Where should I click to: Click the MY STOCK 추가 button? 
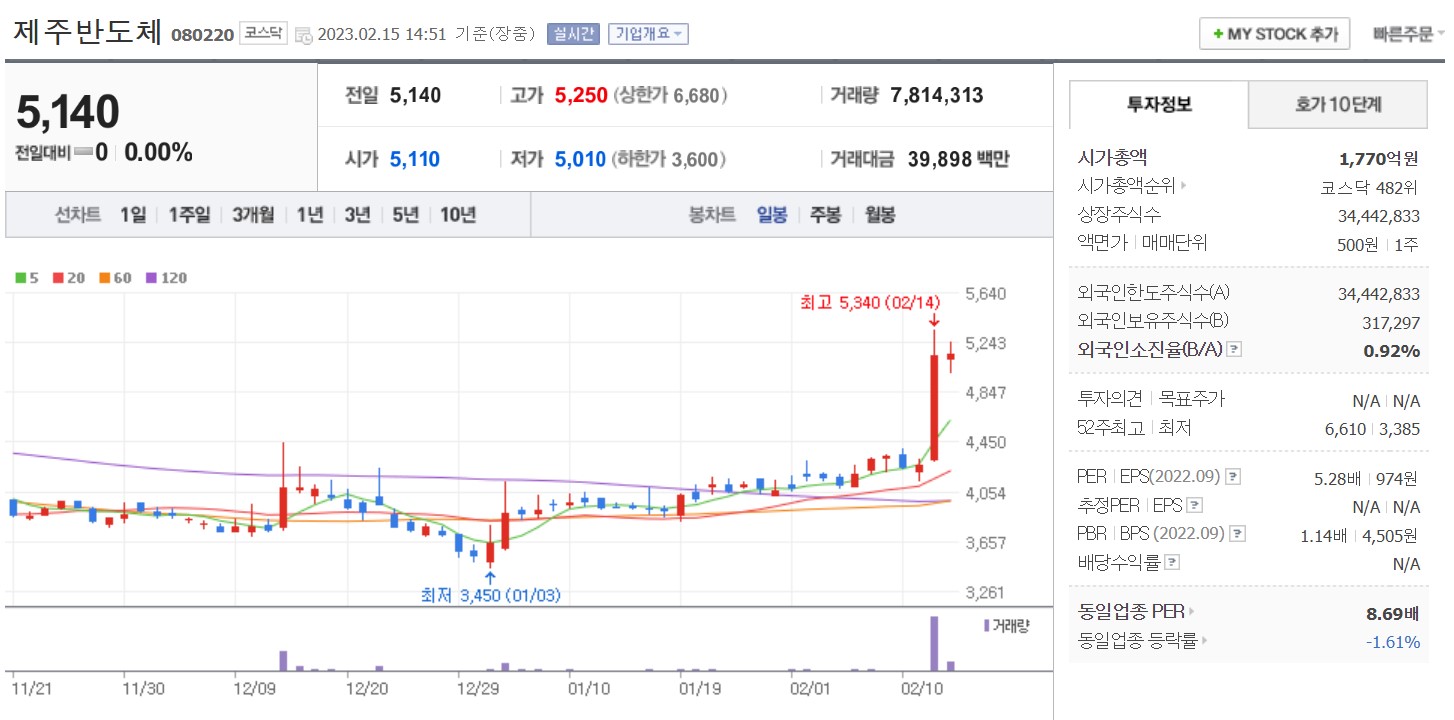coord(1273,33)
